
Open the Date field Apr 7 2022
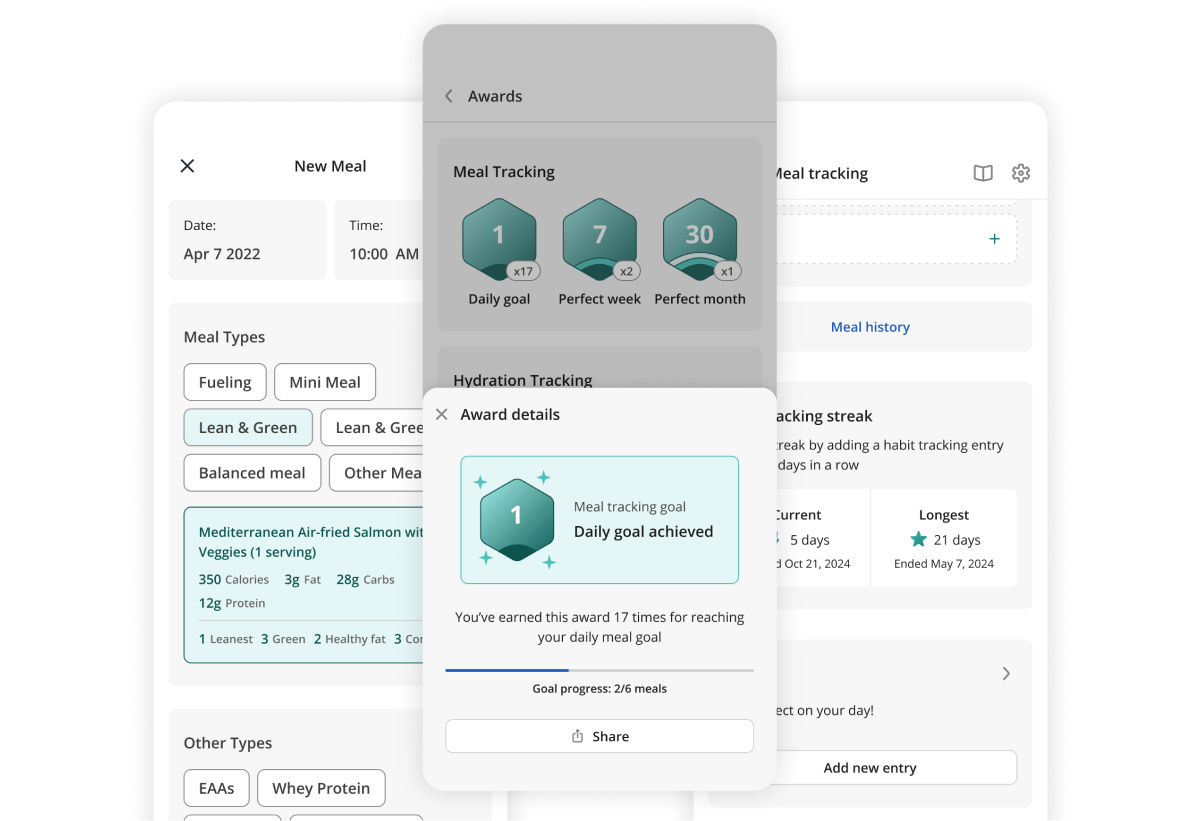click(x=247, y=240)
